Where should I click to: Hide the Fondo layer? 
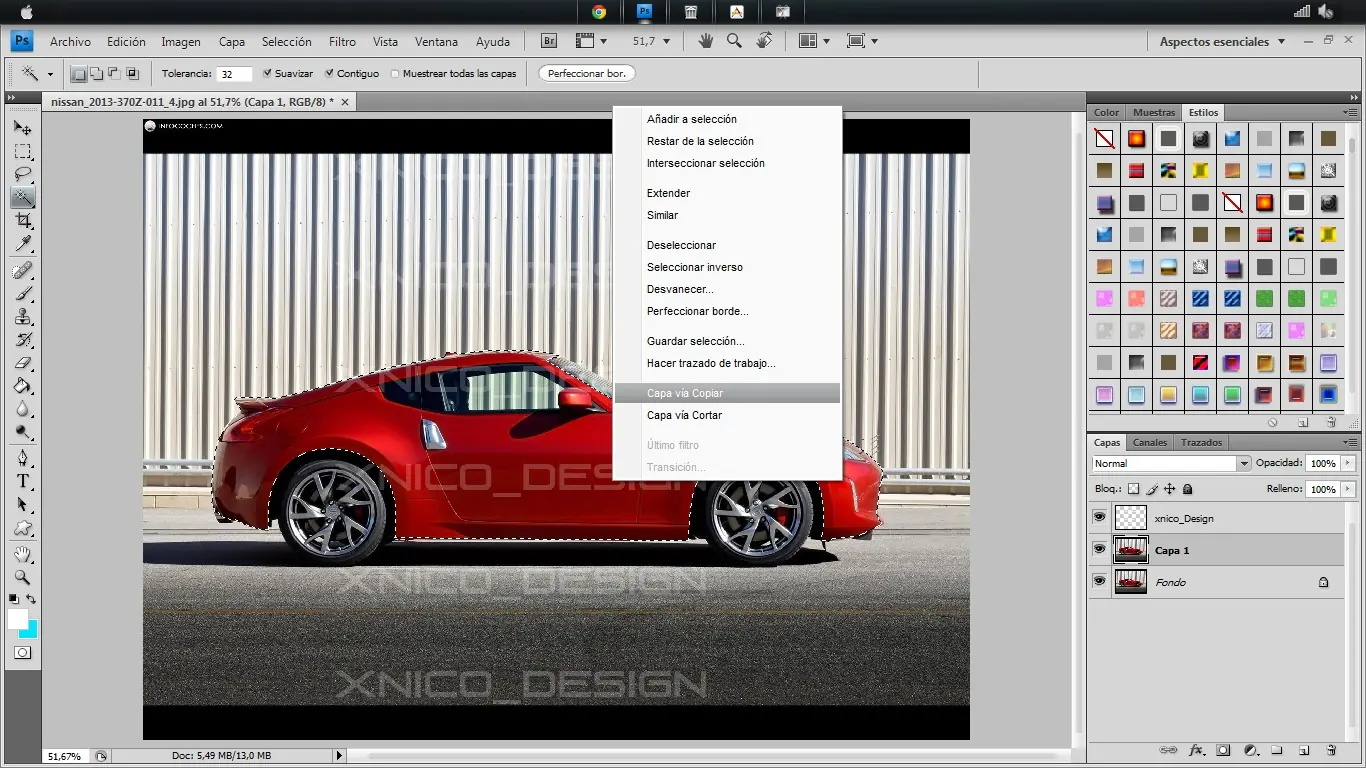click(1100, 581)
